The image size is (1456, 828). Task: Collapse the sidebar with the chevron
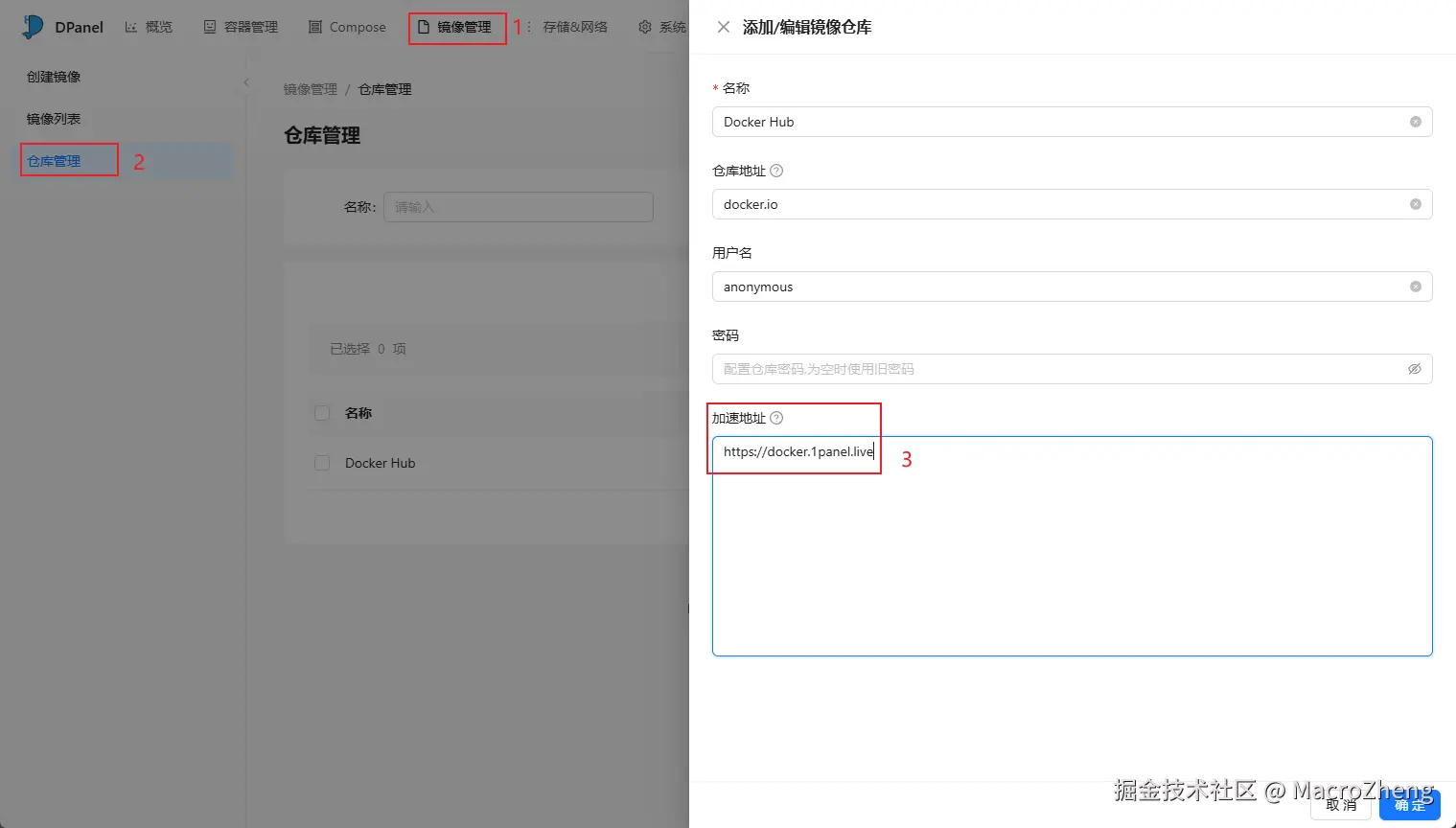click(x=246, y=83)
